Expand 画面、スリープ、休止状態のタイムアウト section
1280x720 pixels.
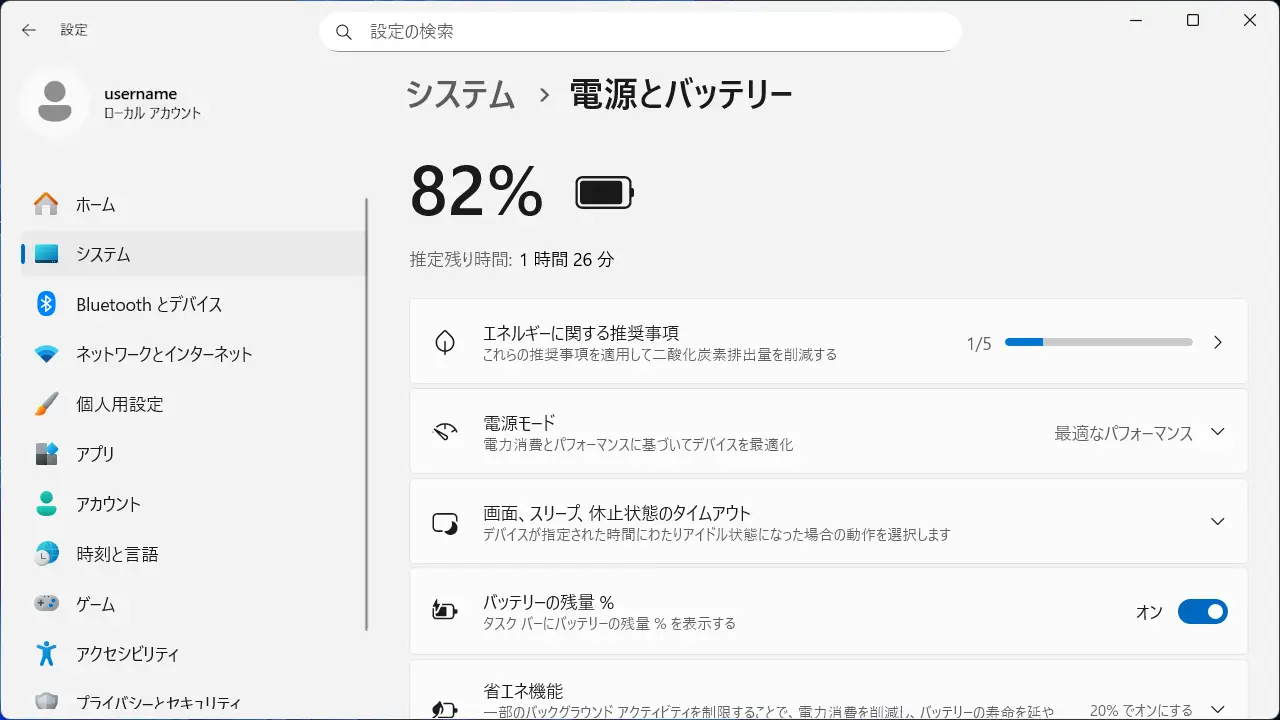(1217, 522)
